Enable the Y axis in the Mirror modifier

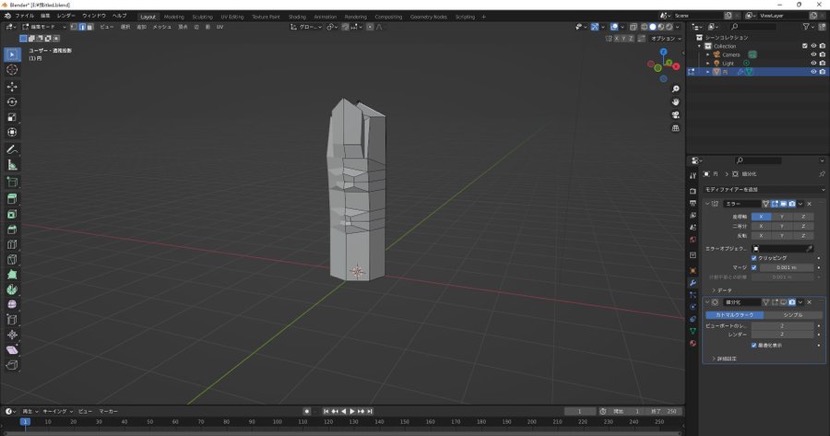pyautogui.click(x=783, y=216)
